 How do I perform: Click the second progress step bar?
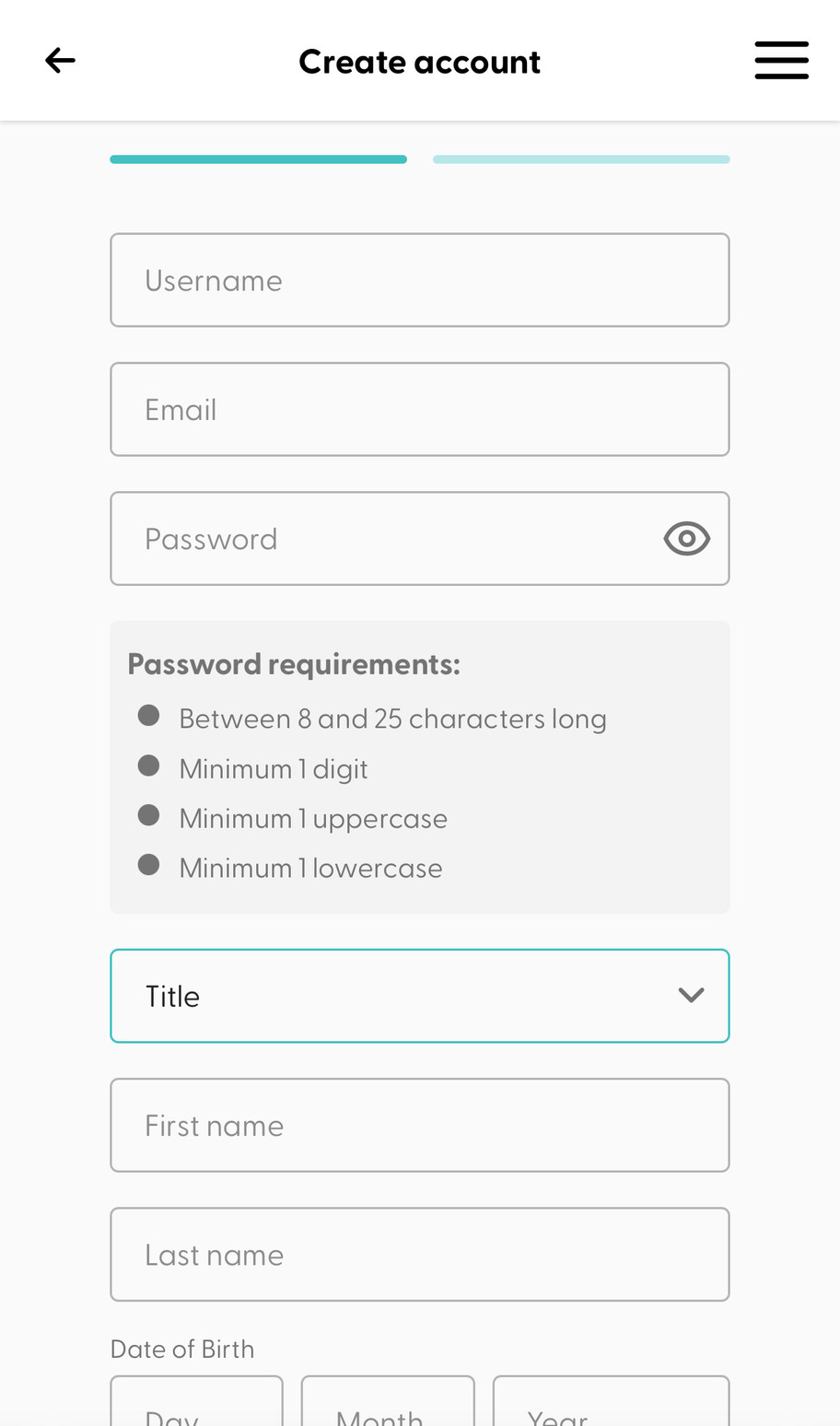pos(581,159)
